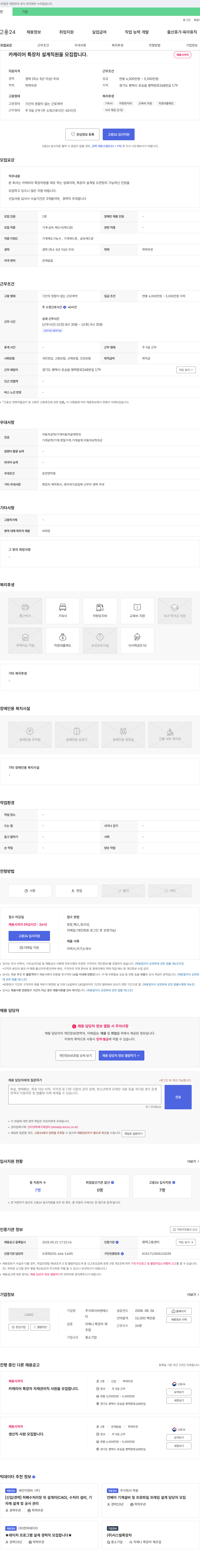Viewport: 200px width, 1568px height.
Task: Open the 채용정보 menu
Action: point(33,32)
